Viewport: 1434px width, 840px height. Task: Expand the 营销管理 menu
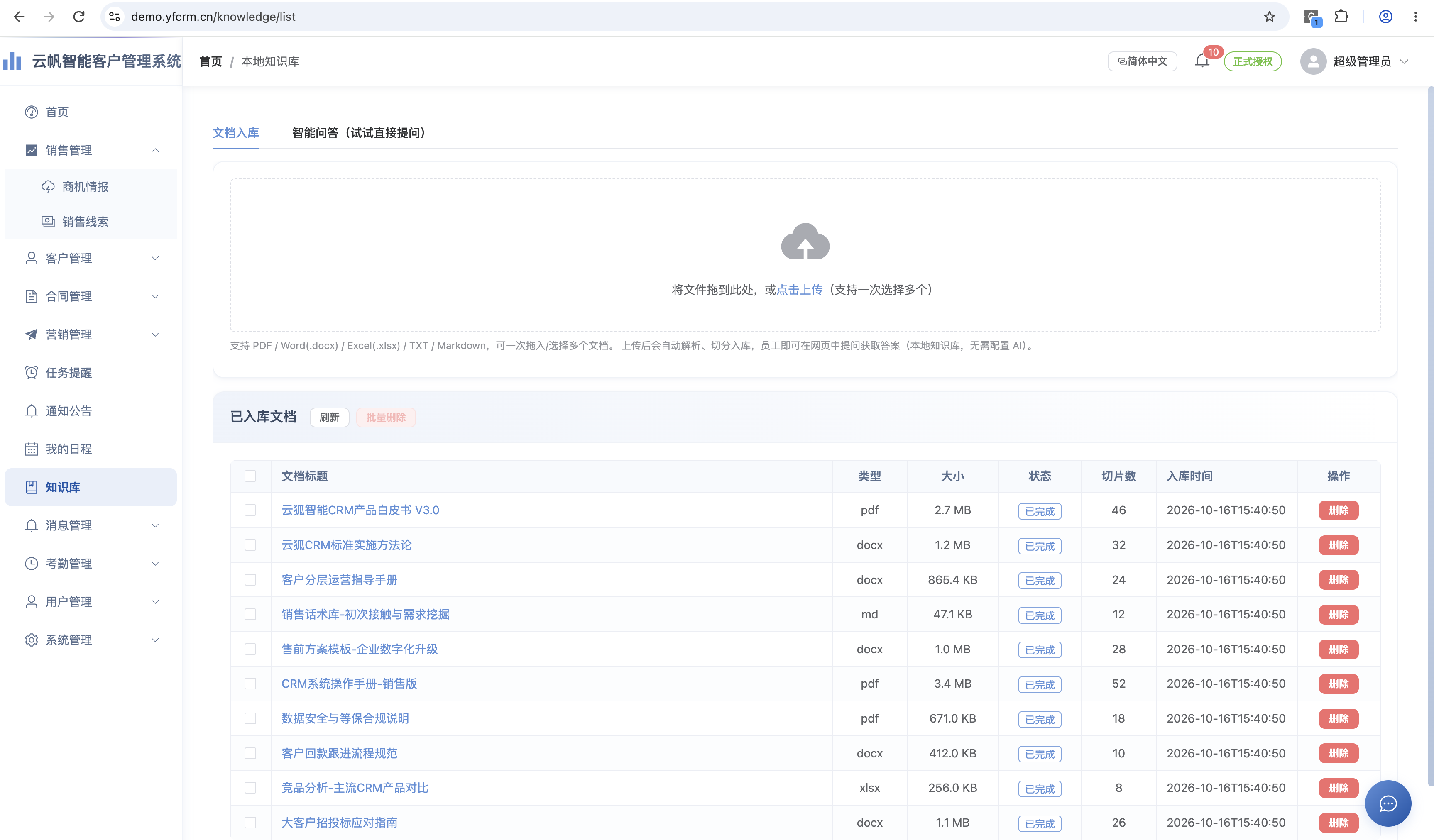click(x=91, y=335)
